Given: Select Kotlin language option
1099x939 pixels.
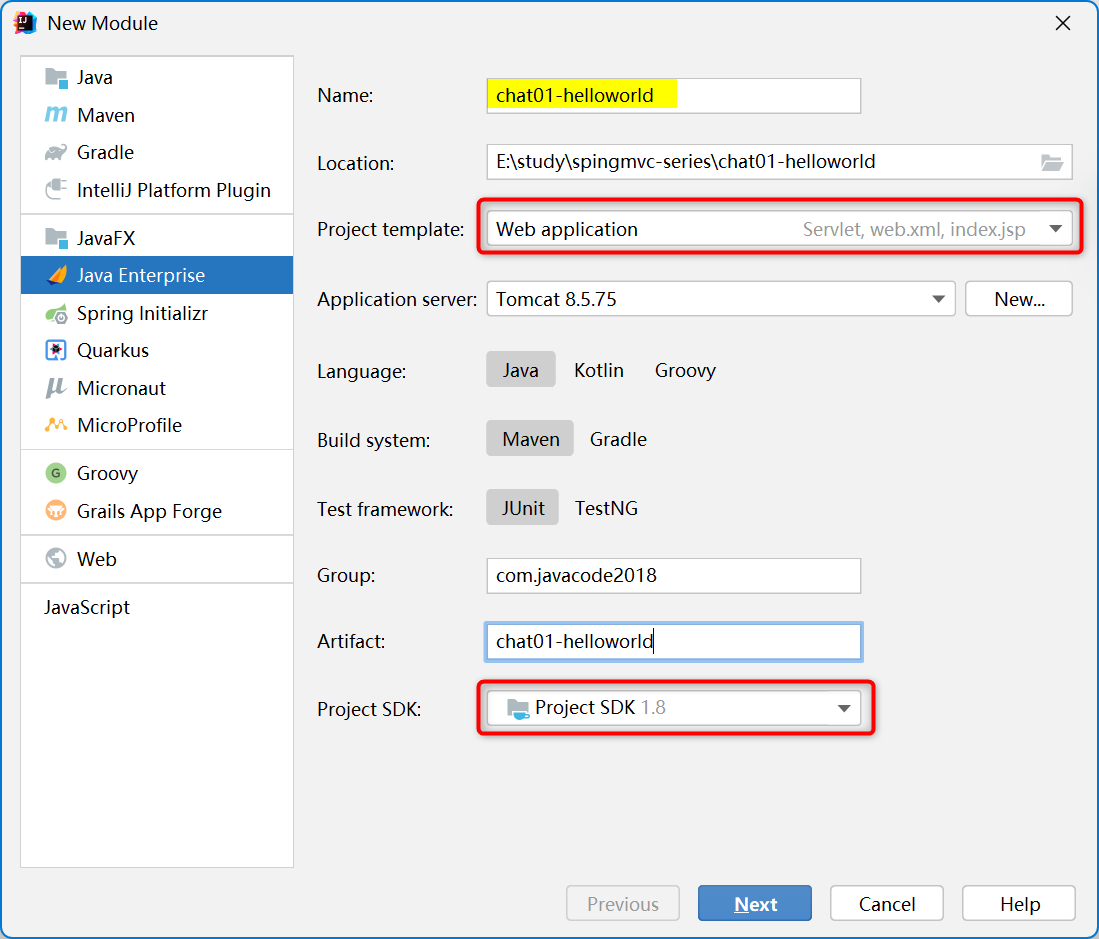Looking at the screenshot, I should click(x=599, y=369).
